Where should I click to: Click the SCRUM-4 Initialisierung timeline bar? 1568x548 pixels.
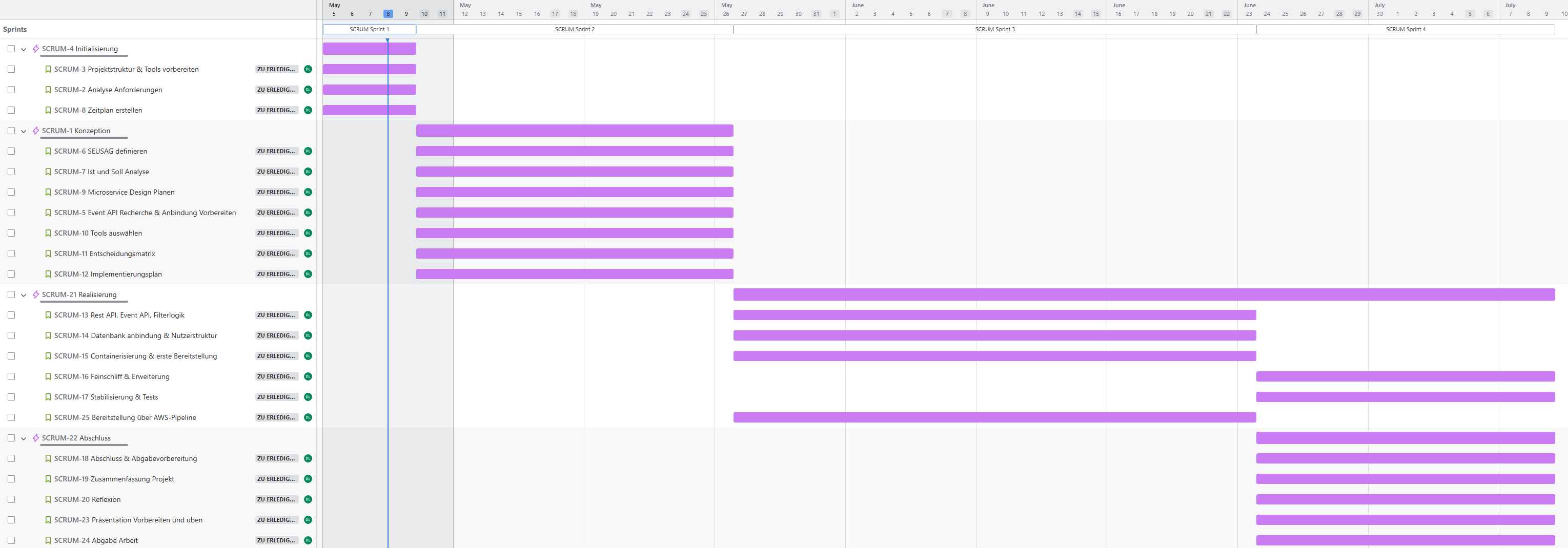370,49
